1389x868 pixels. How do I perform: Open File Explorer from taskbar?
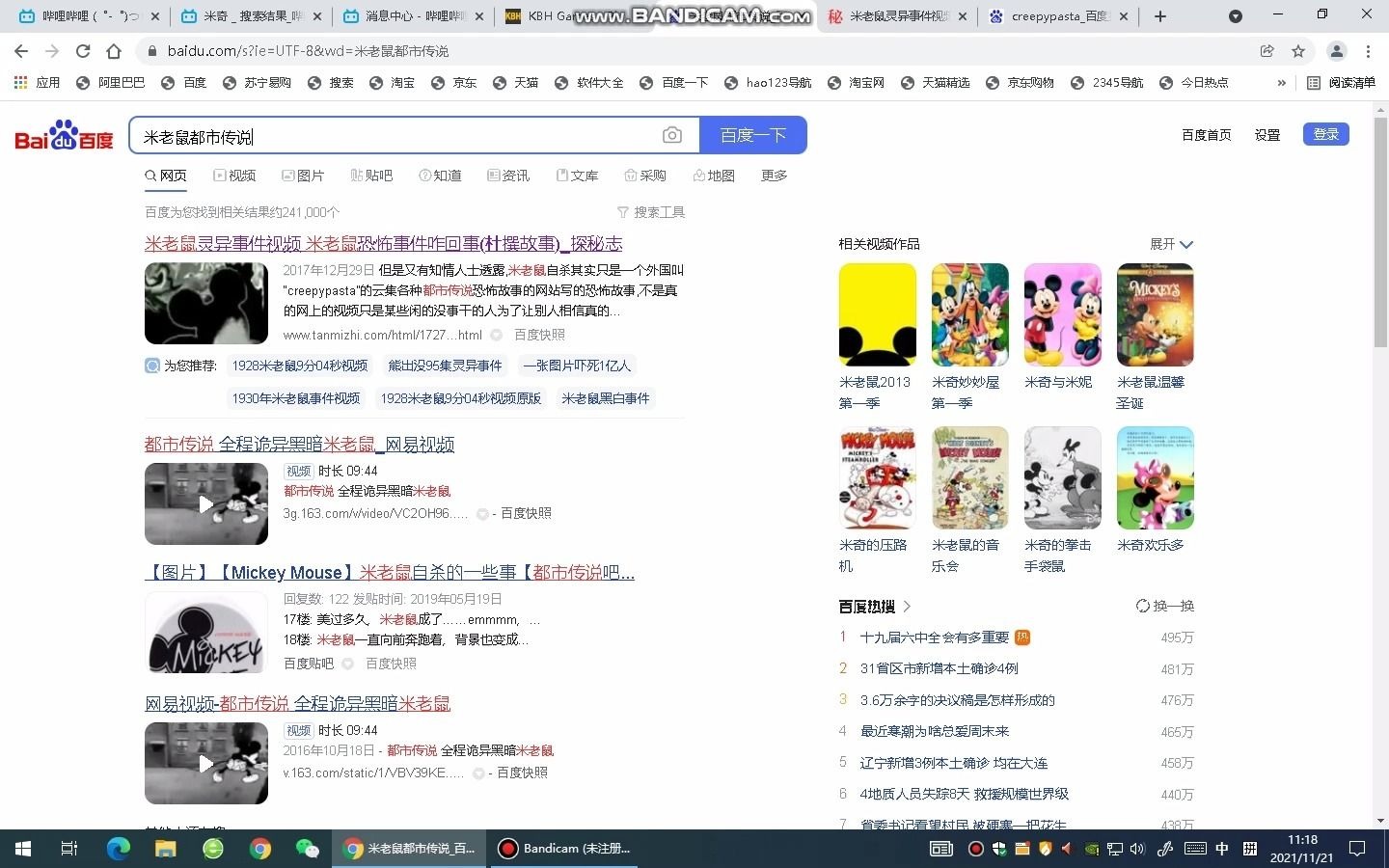pos(166,849)
